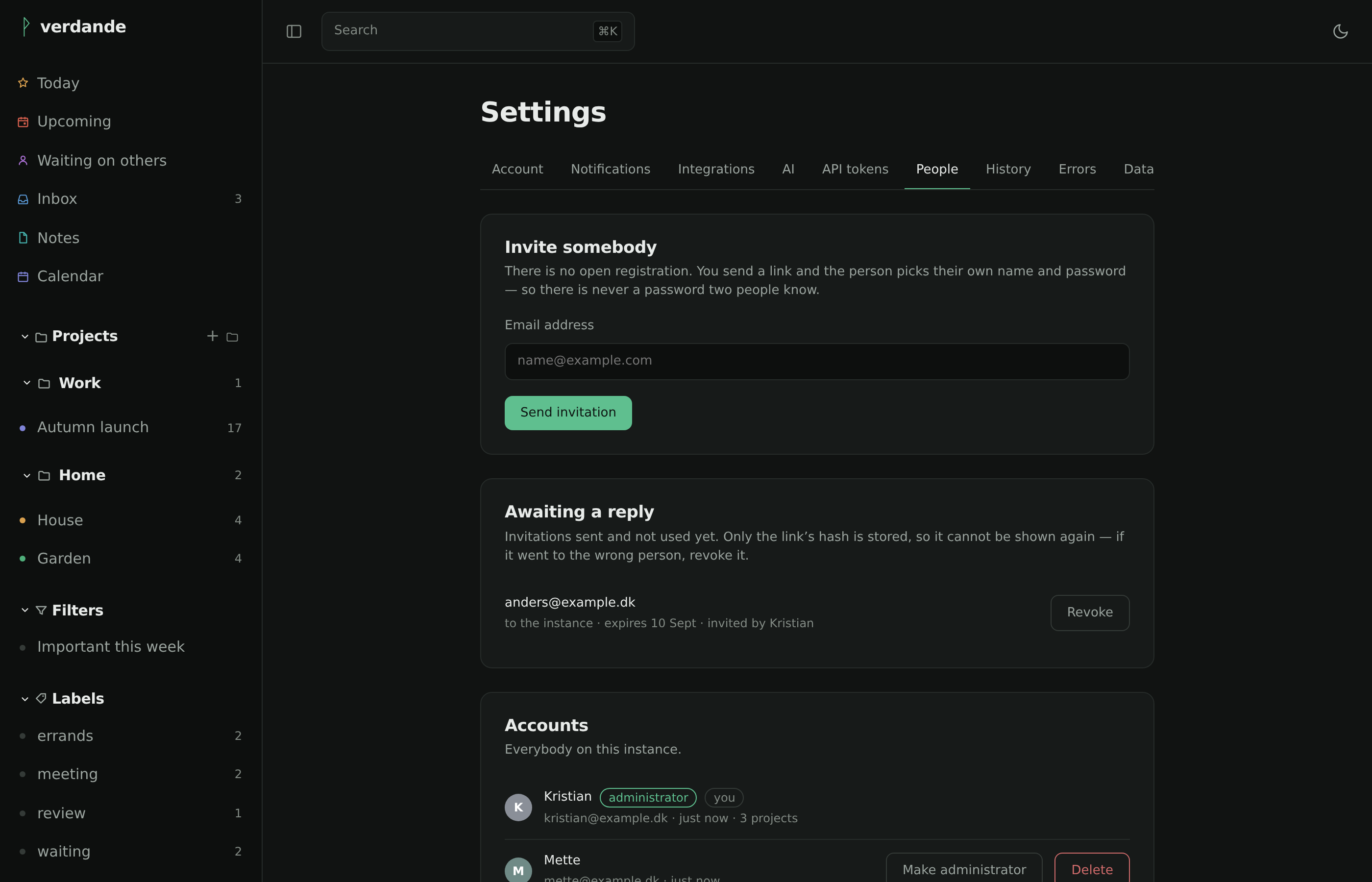Click Send invitation button

(x=568, y=413)
